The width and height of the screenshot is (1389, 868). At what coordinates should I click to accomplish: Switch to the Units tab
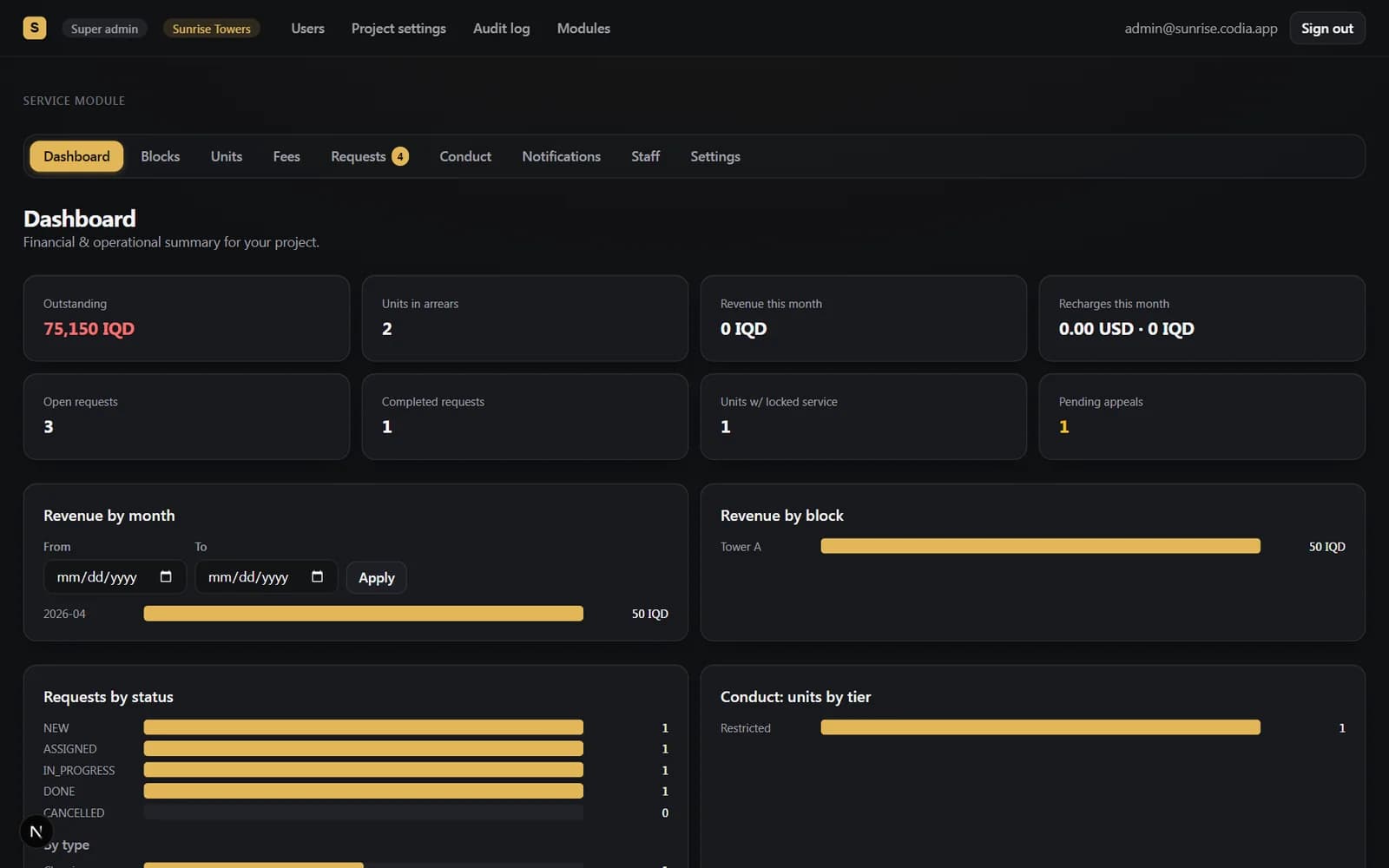227,156
